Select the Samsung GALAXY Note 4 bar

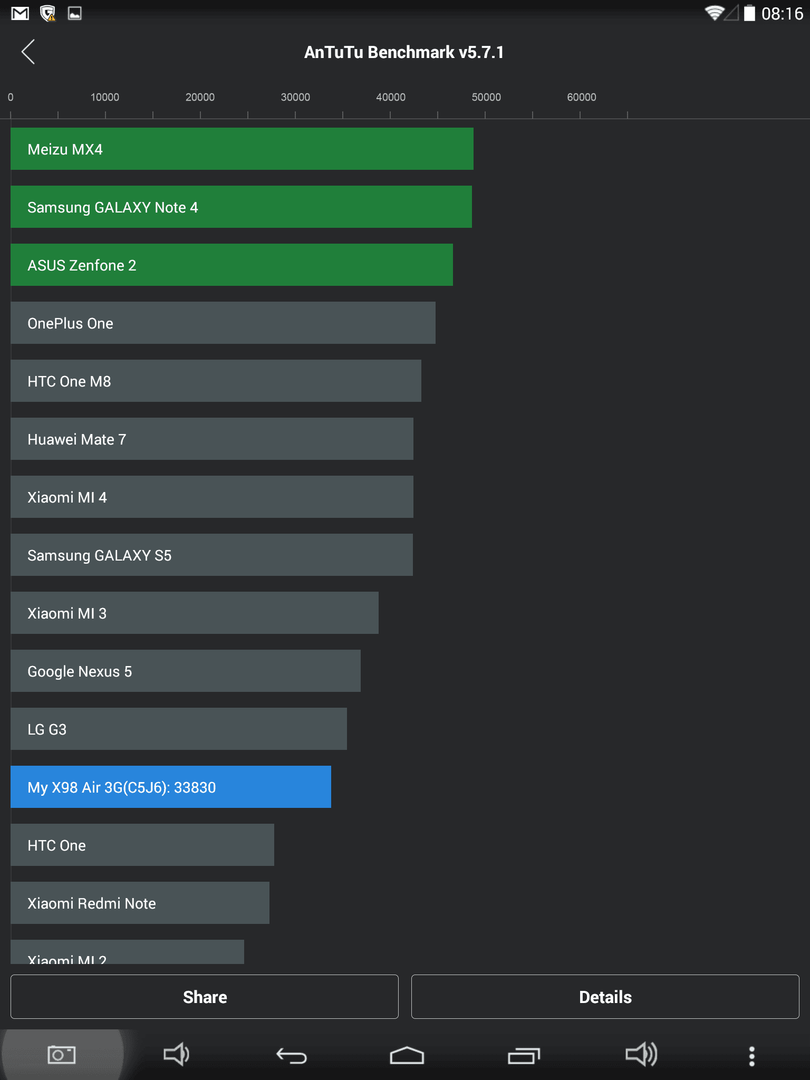tap(241, 207)
